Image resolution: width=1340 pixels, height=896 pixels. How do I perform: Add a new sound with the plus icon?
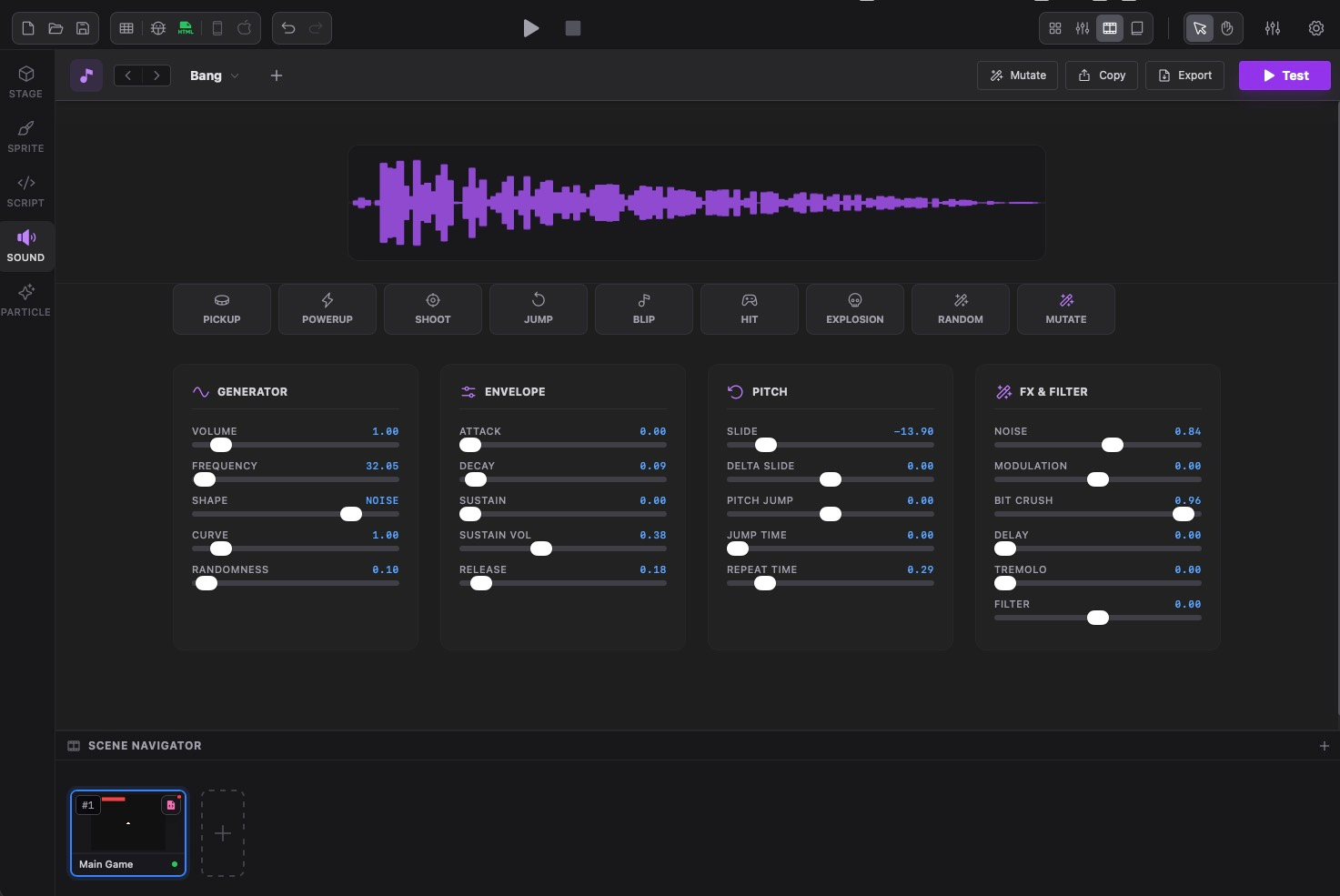pyautogui.click(x=277, y=76)
